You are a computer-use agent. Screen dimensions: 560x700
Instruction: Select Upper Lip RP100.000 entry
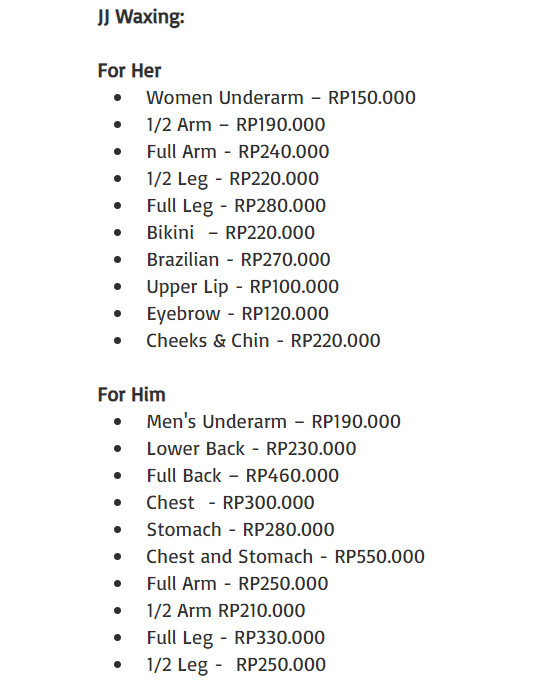pos(242,287)
